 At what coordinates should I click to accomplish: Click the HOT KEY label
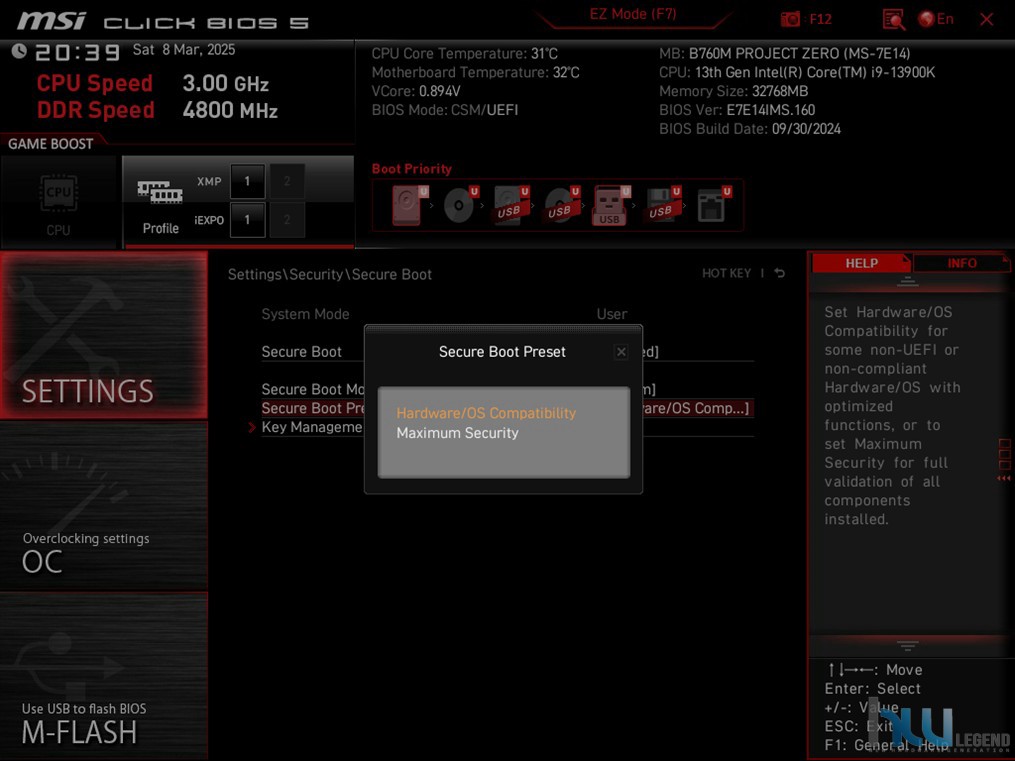(726, 274)
